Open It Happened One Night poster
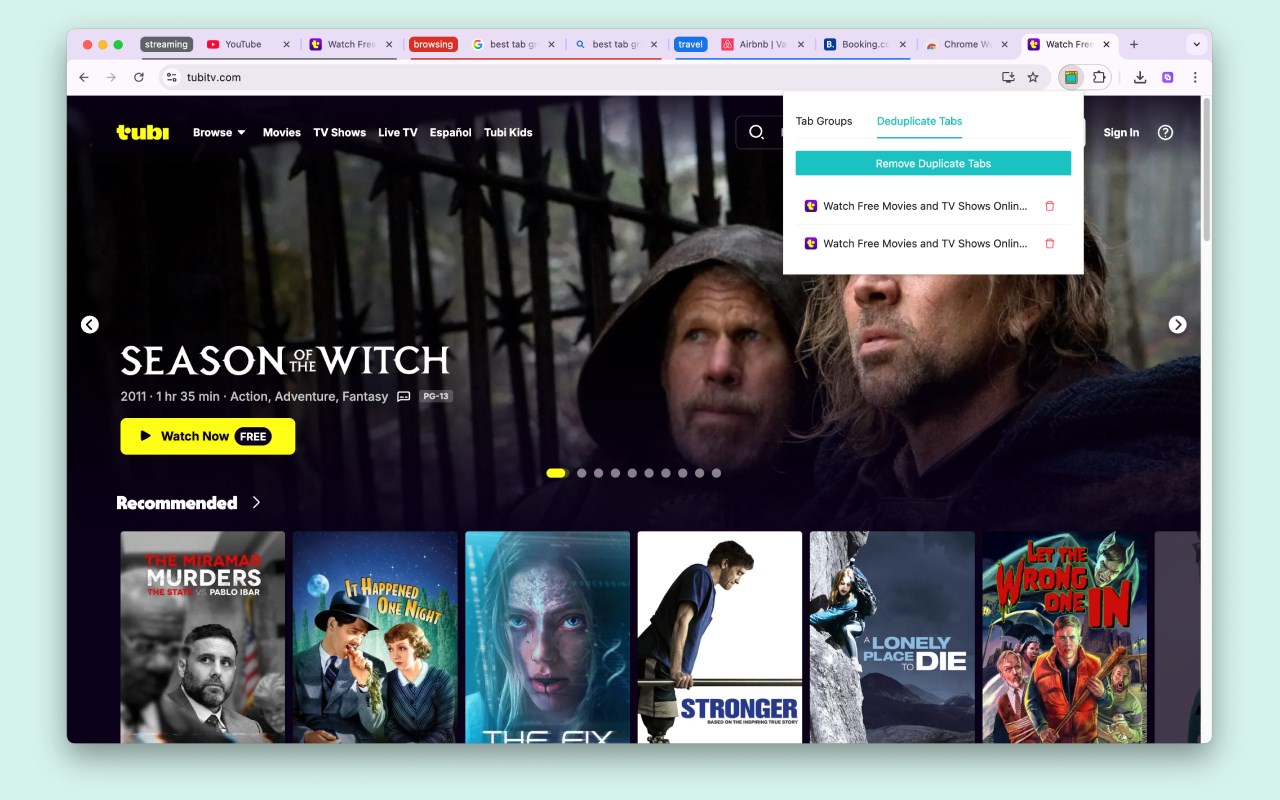 (375, 637)
